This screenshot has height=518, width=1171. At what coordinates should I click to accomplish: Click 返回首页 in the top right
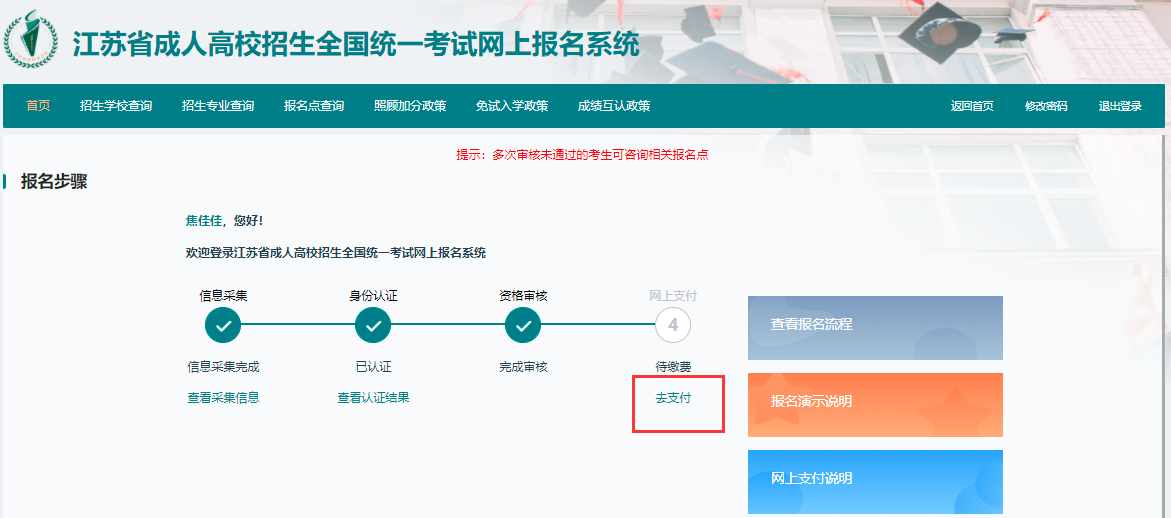pos(972,106)
